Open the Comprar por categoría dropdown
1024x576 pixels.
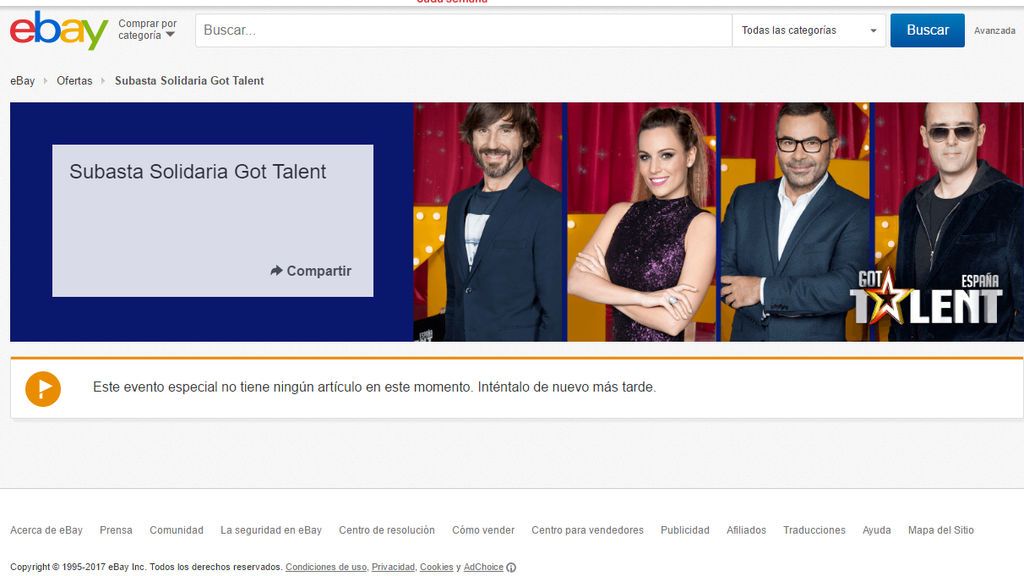(x=147, y=29)
